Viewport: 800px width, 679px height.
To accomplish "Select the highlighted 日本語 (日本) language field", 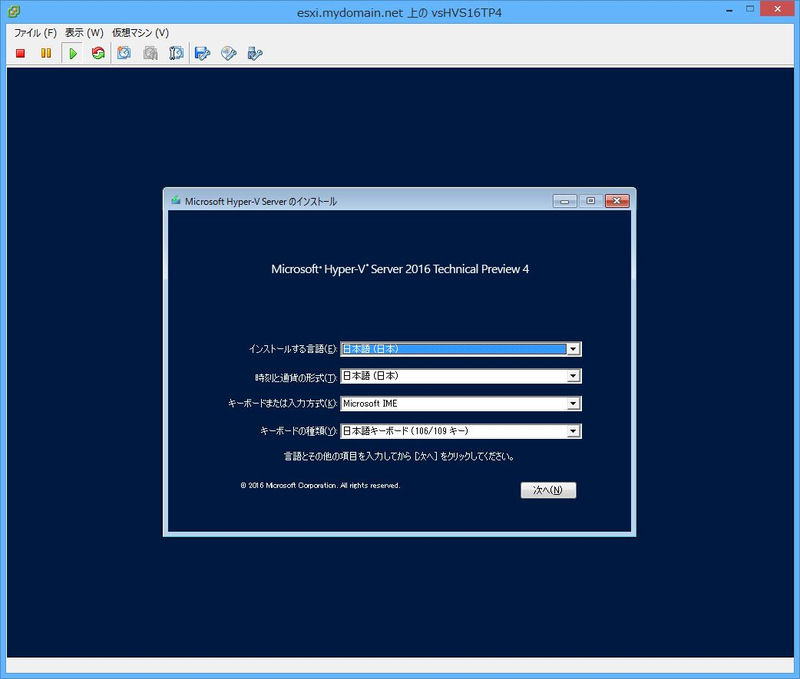I will 460,349.
